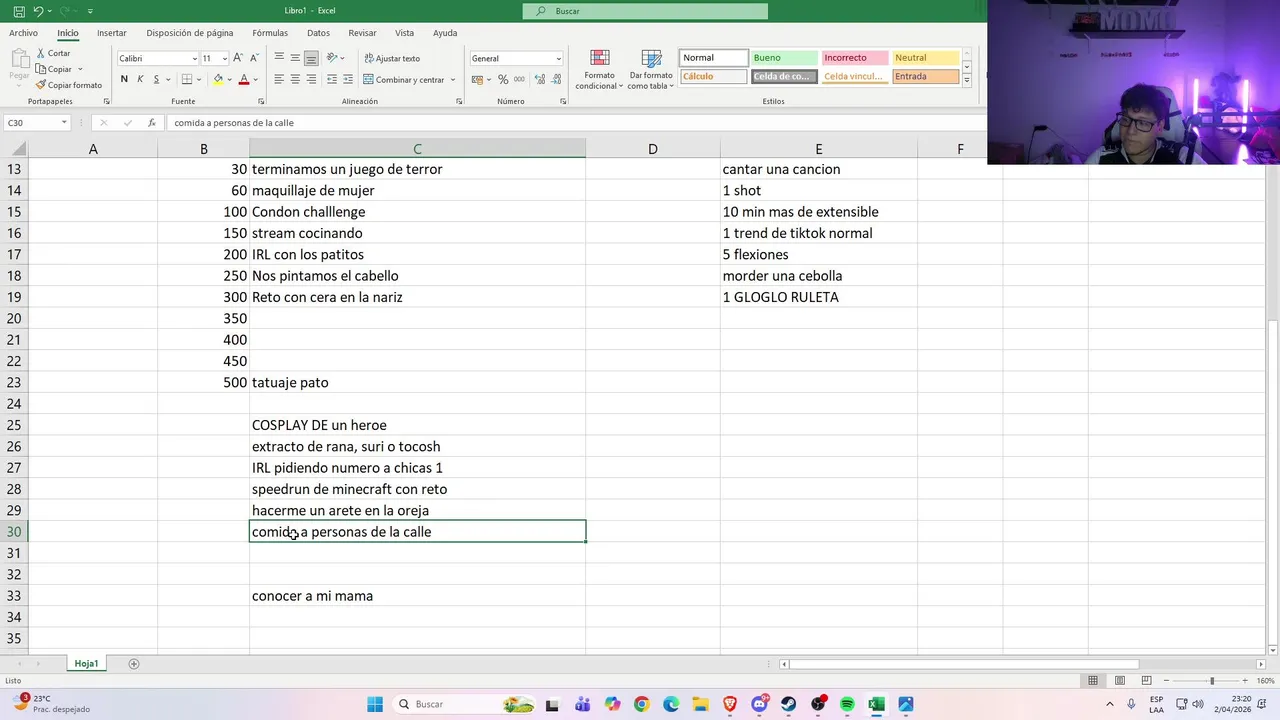This screenshot has height=720, width=1280.
Task: Align text left in the cell
Action: pyautogui.click(x=279, y=79)
